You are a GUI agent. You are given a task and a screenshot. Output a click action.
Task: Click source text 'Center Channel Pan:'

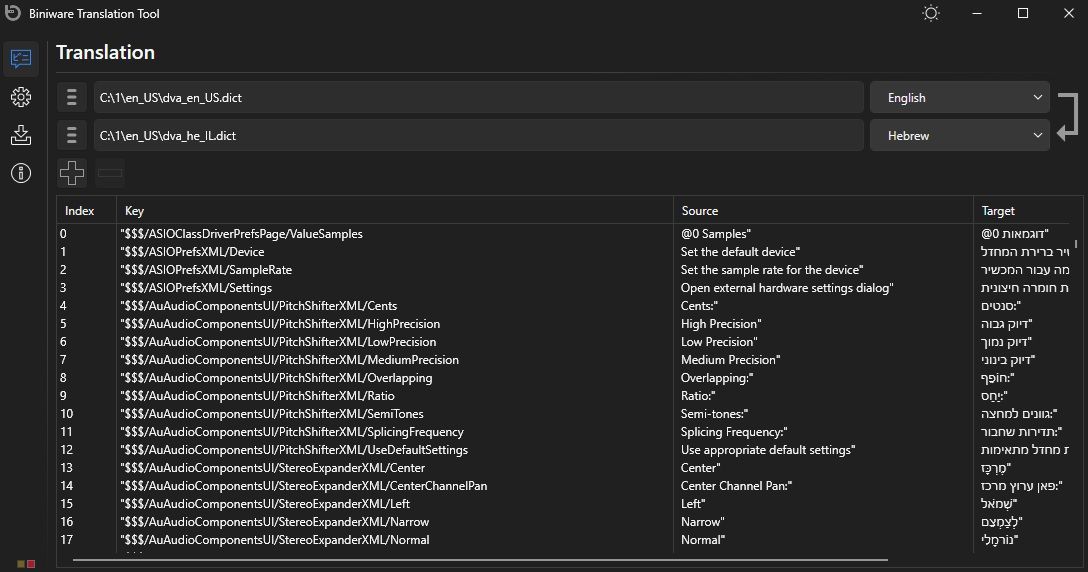(736, 487)
